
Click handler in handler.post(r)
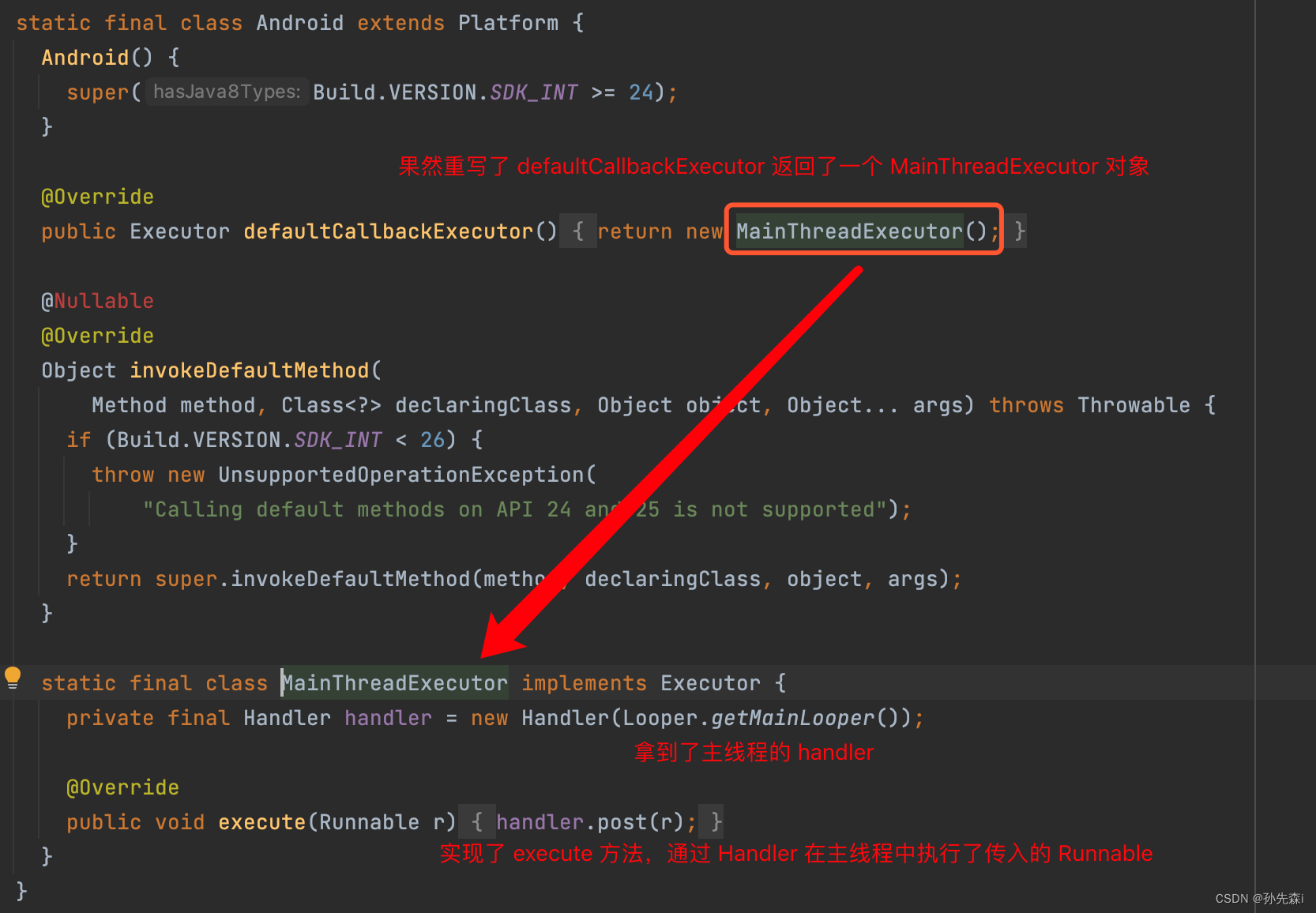tap(540, 822)
